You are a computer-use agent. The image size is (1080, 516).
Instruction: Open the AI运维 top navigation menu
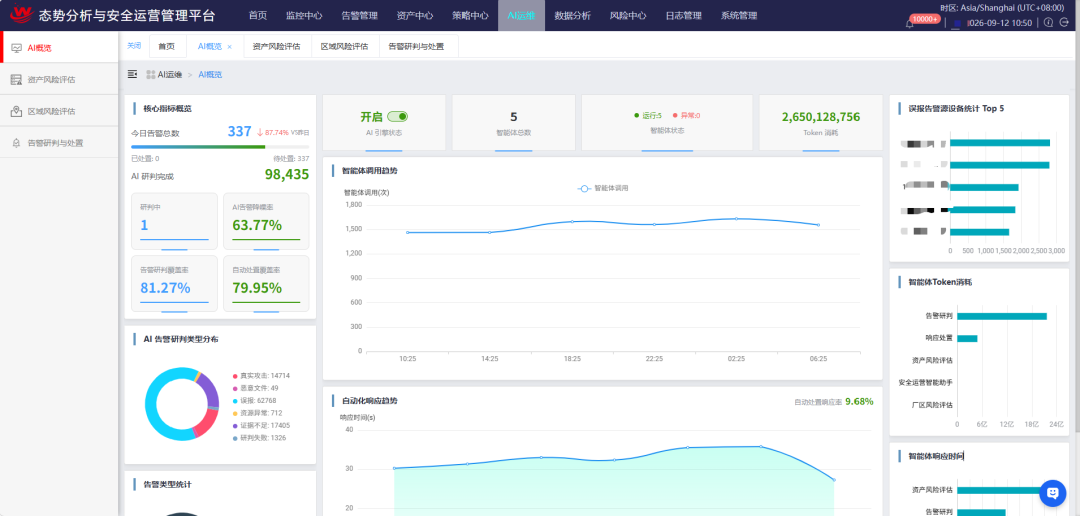click(x=521, y=16)
